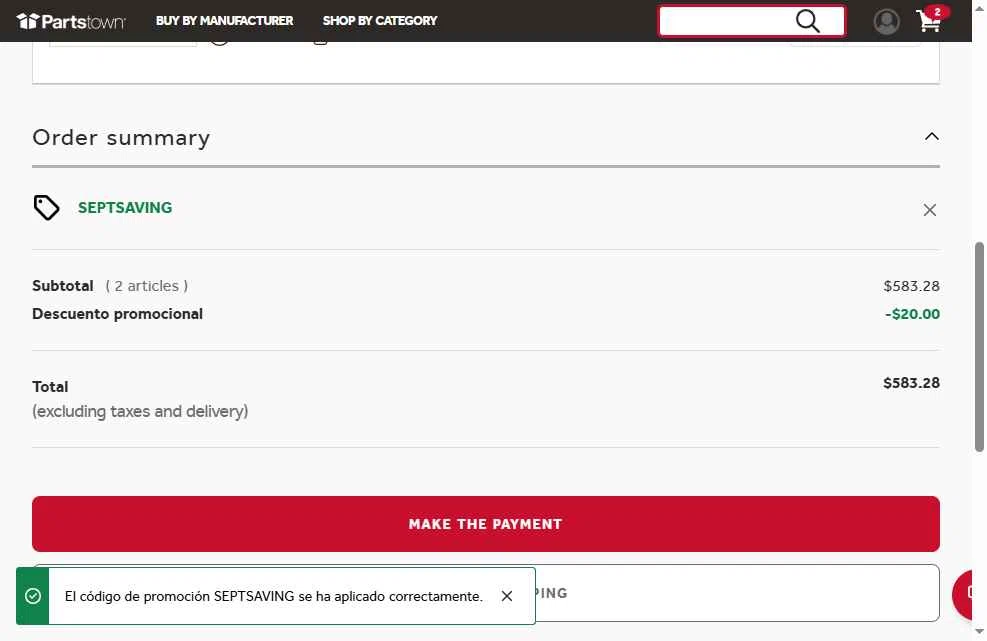Click the cart item count badge
This screenshot has height=641, width=987.
point(937,12)
